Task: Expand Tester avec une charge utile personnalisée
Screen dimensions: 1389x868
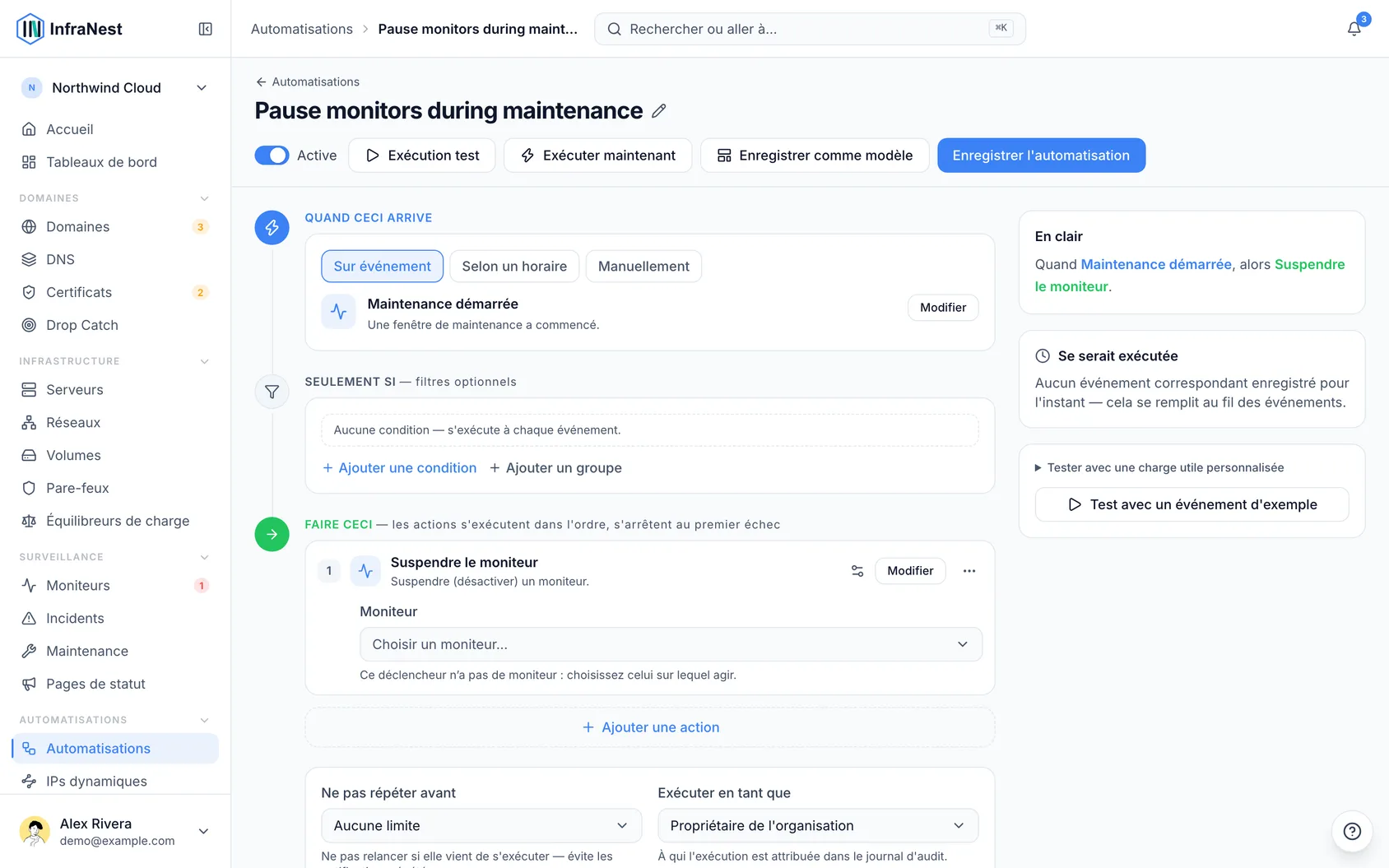Action: click(x=1159, y=467)
